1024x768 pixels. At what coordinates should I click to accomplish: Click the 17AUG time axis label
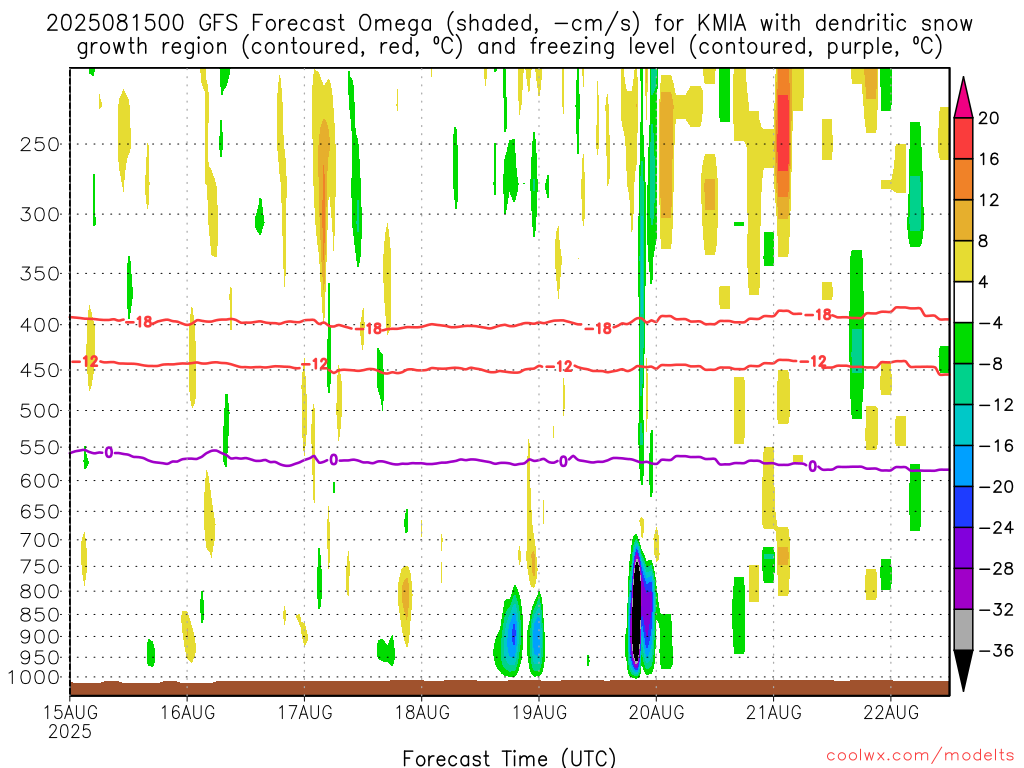tap(305, 712)
